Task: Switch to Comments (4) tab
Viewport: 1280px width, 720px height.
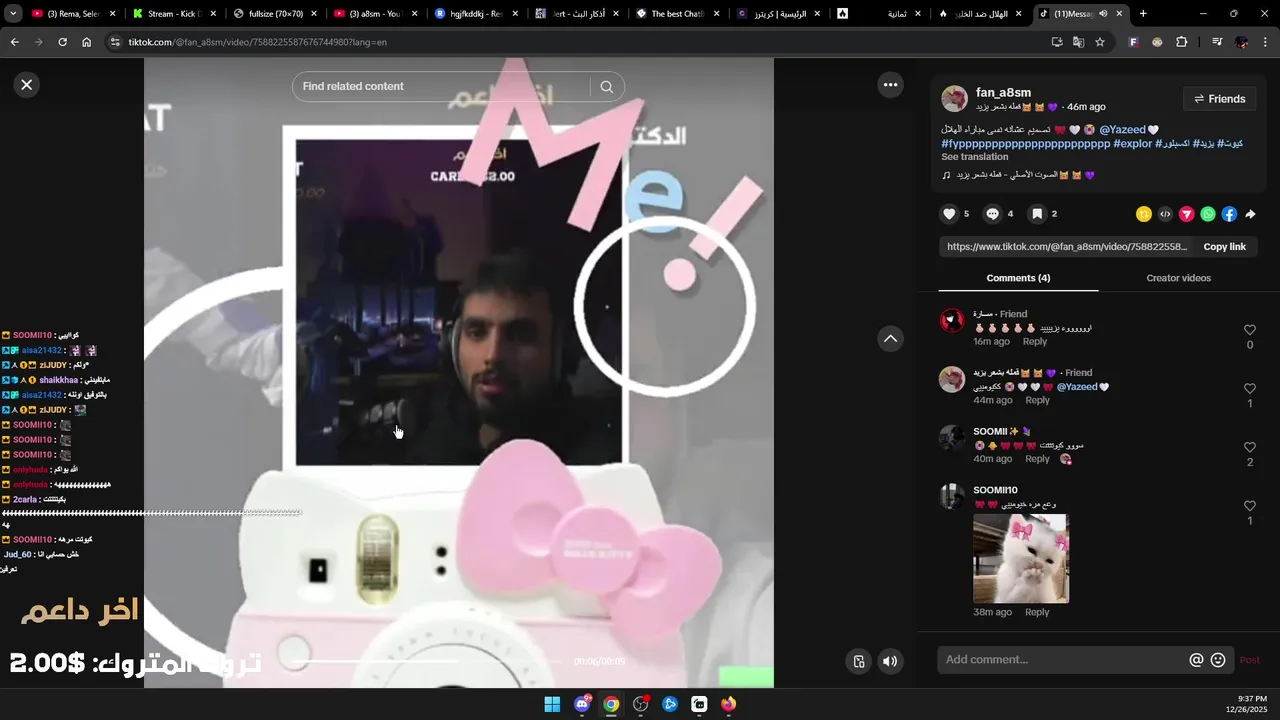Action: (x=1018, y=278)
